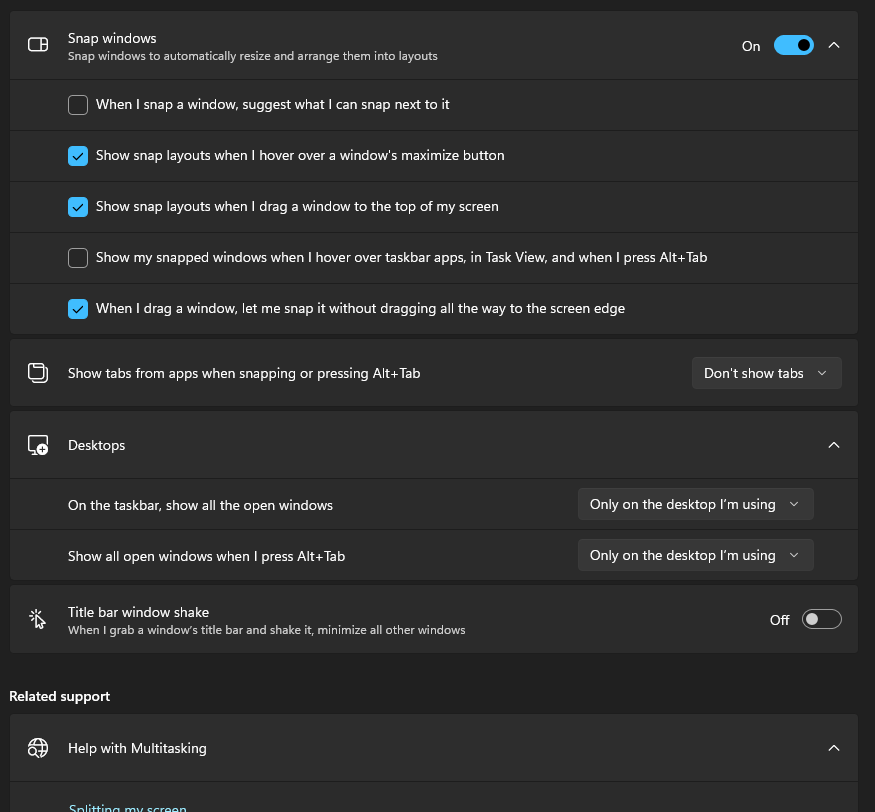This screenshot has height=812, width=875.
Task: Click the Help with Multitasking globe icon
Action: [38, 748]
